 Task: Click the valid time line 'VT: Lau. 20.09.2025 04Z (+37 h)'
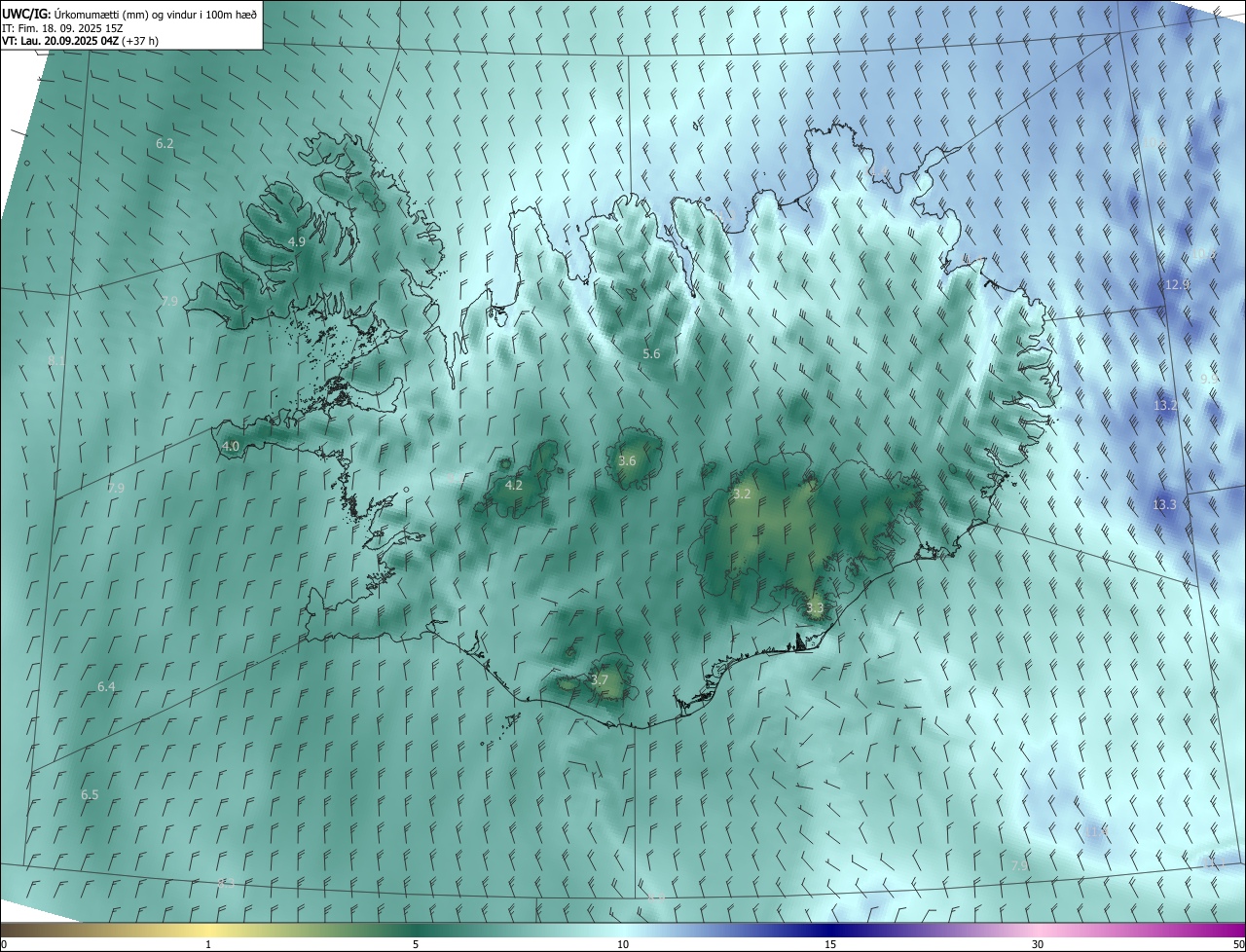click(x=80, y=41)
